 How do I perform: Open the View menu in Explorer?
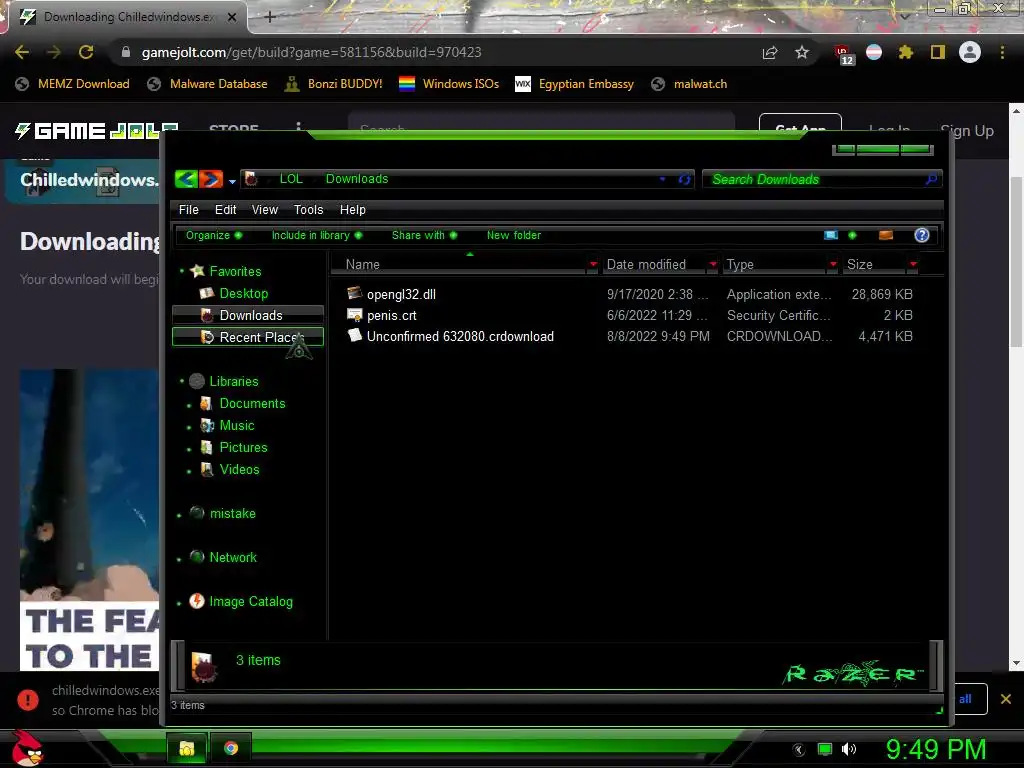tap(264, 210)
